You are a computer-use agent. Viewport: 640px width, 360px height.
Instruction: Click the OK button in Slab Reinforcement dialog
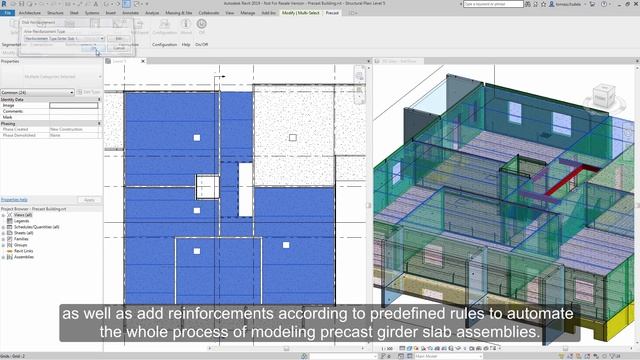point(93,48)
